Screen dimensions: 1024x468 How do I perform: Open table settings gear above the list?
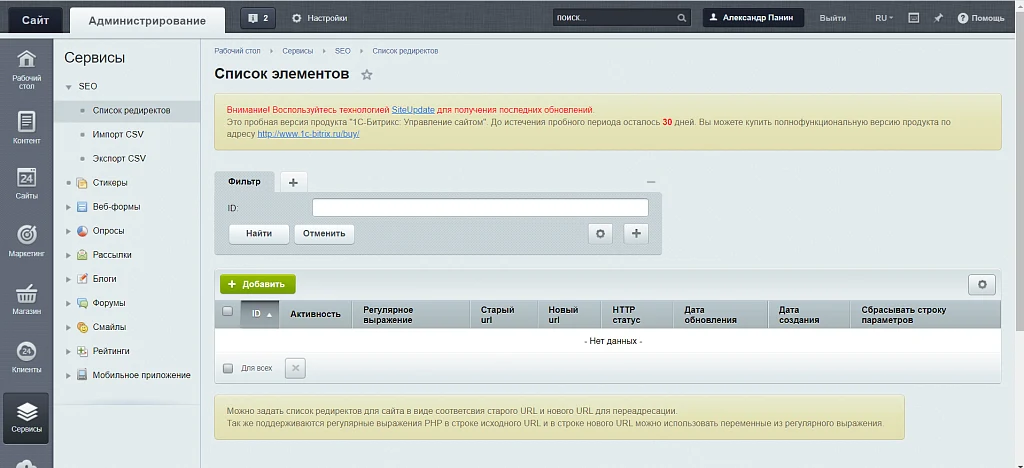(982, 285)
